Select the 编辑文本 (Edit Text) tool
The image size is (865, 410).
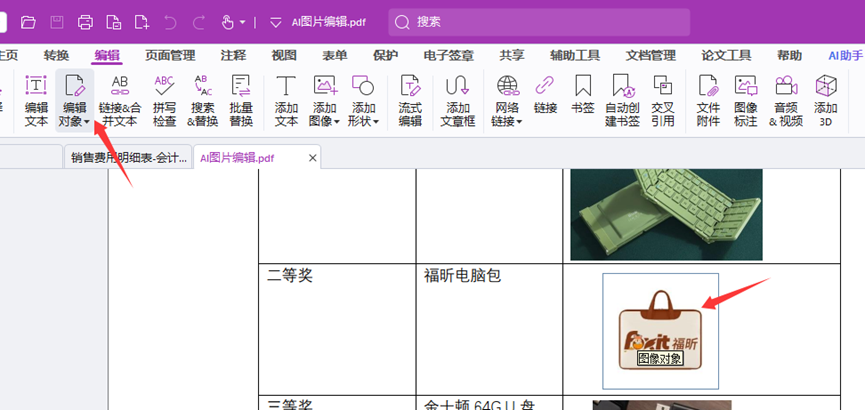point(36,99)
